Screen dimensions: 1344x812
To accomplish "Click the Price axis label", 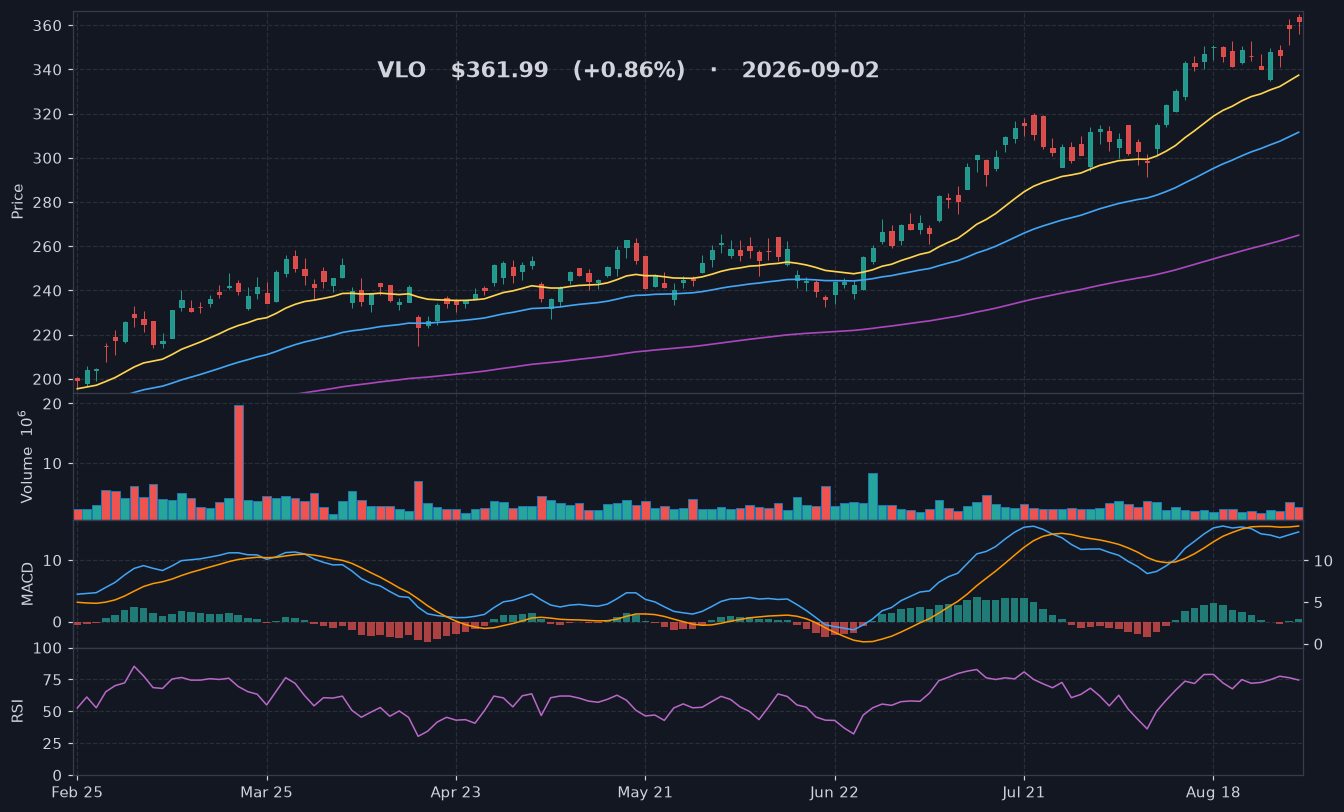I will tap(17, 201).
